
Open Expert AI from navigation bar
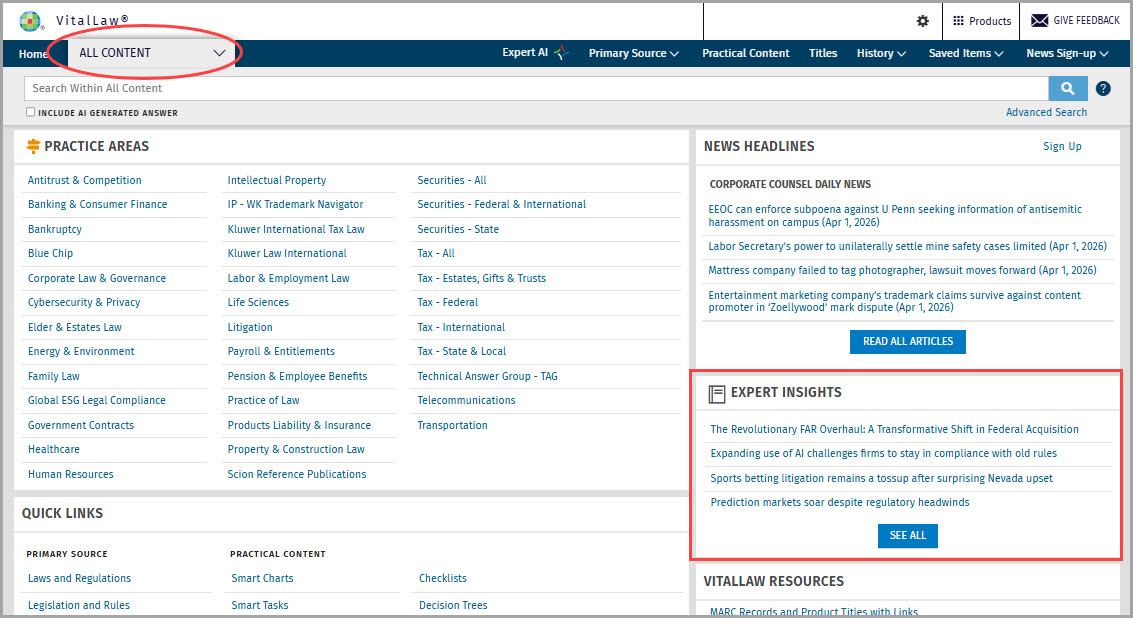pos(525,52)
